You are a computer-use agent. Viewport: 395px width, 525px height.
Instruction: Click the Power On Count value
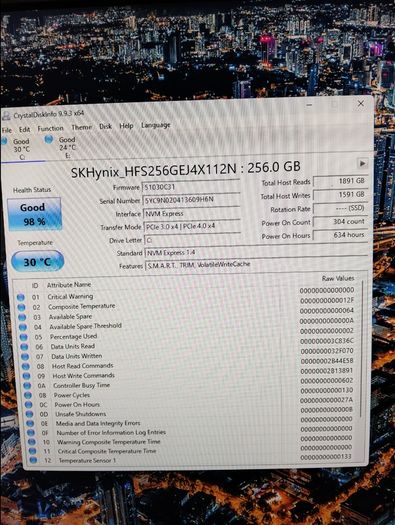click(x=340, y=222)
